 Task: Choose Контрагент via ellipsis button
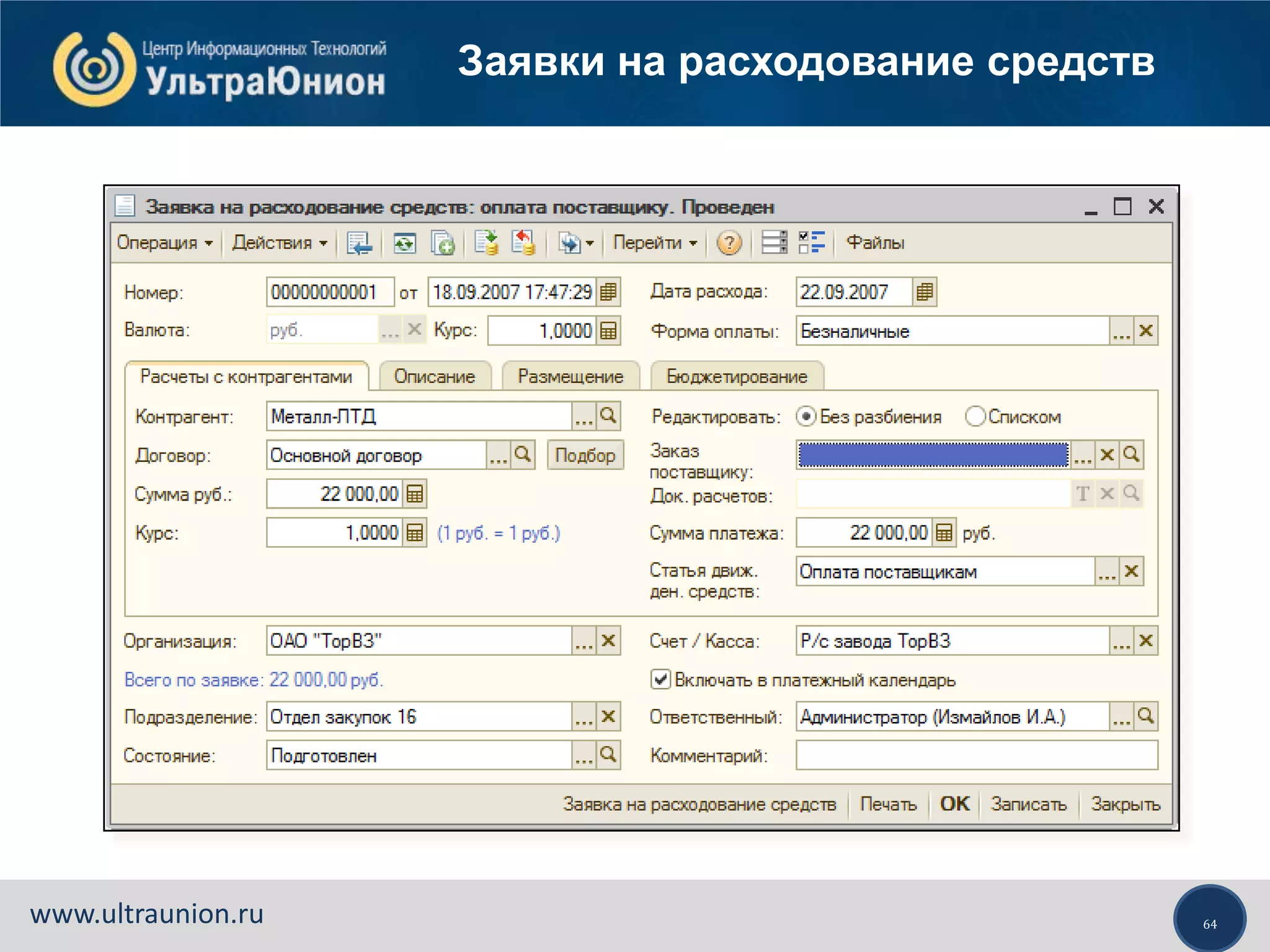click(584, 416)
